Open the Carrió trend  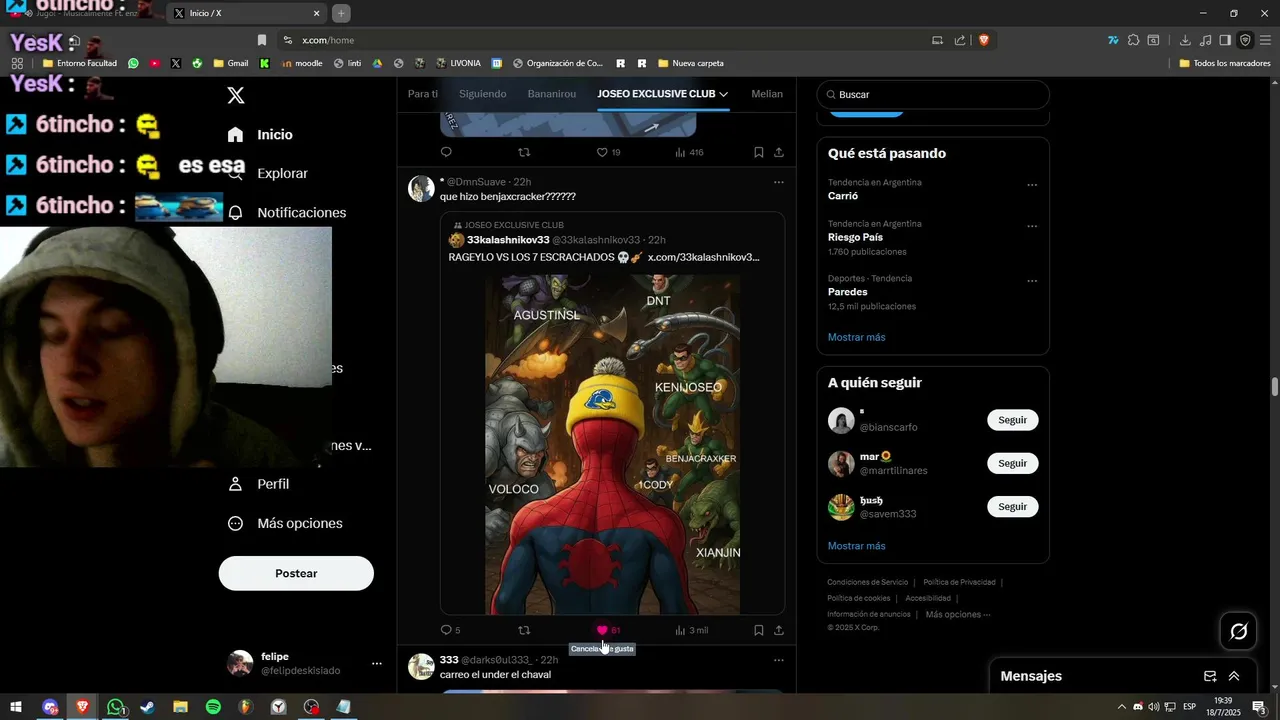coord(843,196)
